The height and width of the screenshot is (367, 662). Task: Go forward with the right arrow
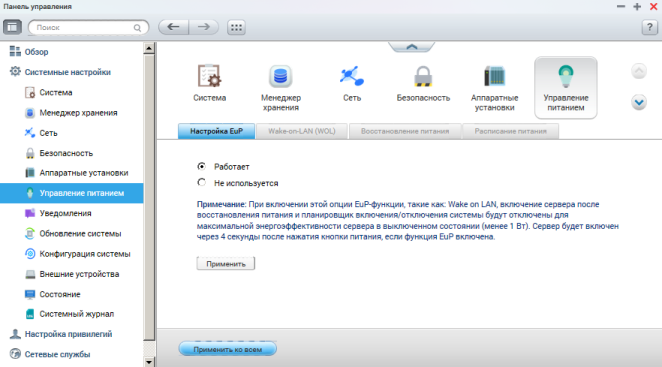[203, 27]
